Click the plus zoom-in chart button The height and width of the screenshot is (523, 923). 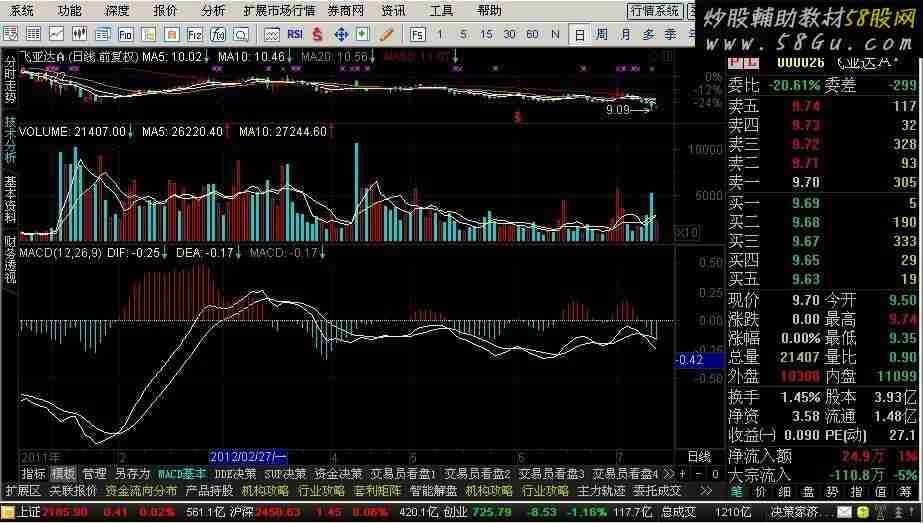click(x=682, y=473)
